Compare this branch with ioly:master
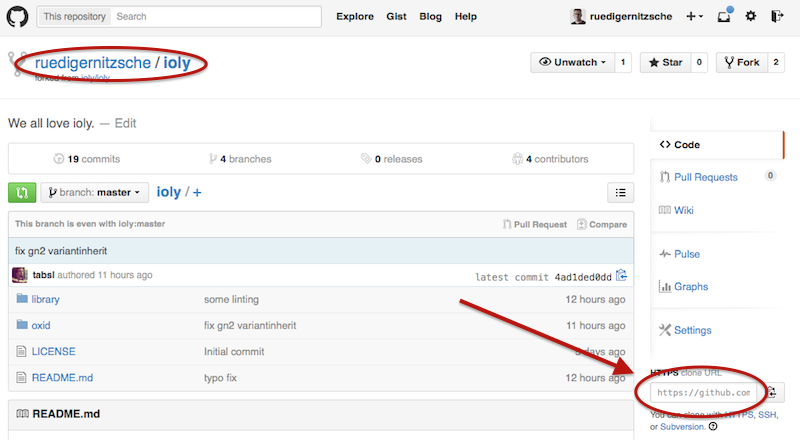 pos(602,224)
